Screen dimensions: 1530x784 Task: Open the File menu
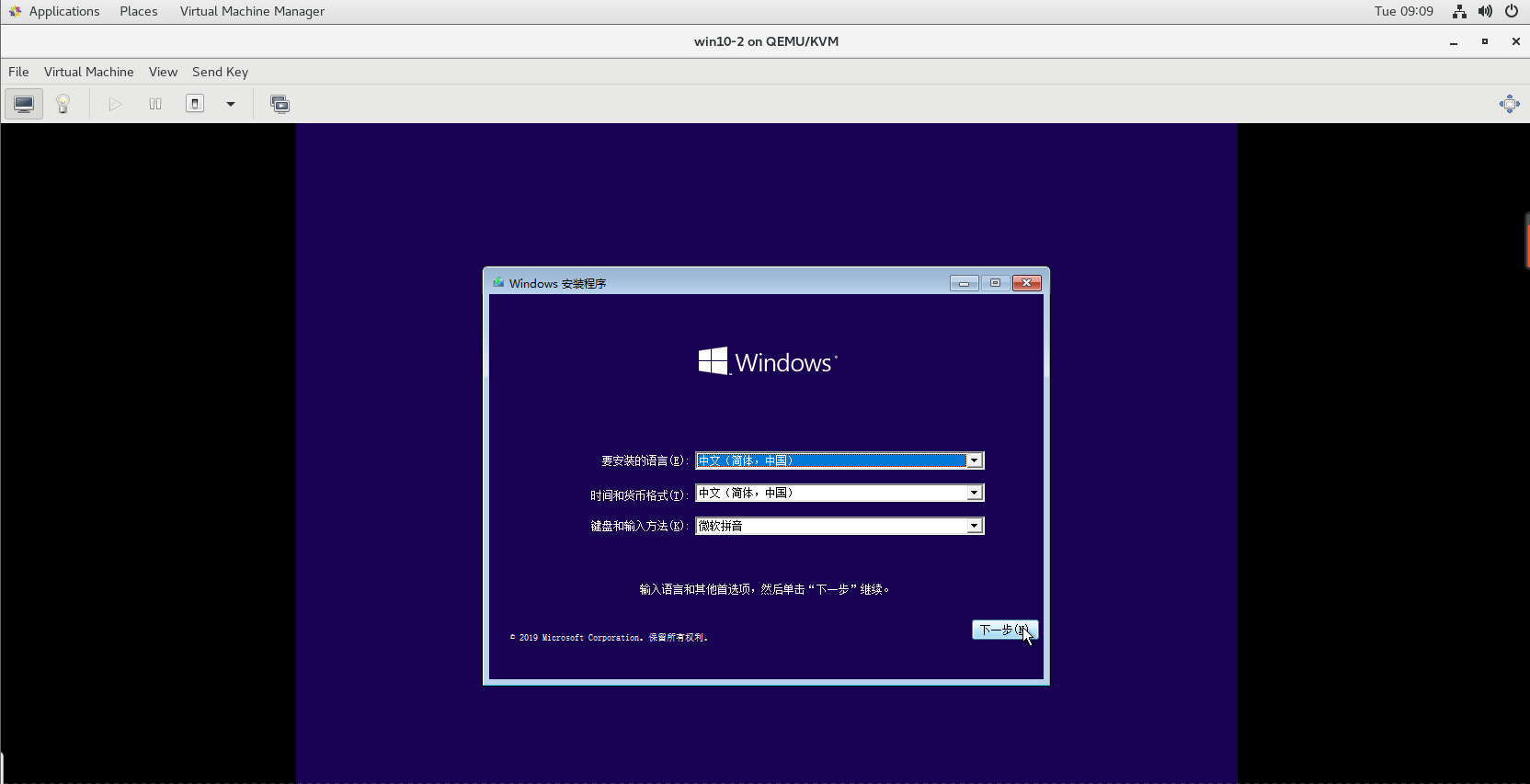pyautogui.click(x=18, y=72)
